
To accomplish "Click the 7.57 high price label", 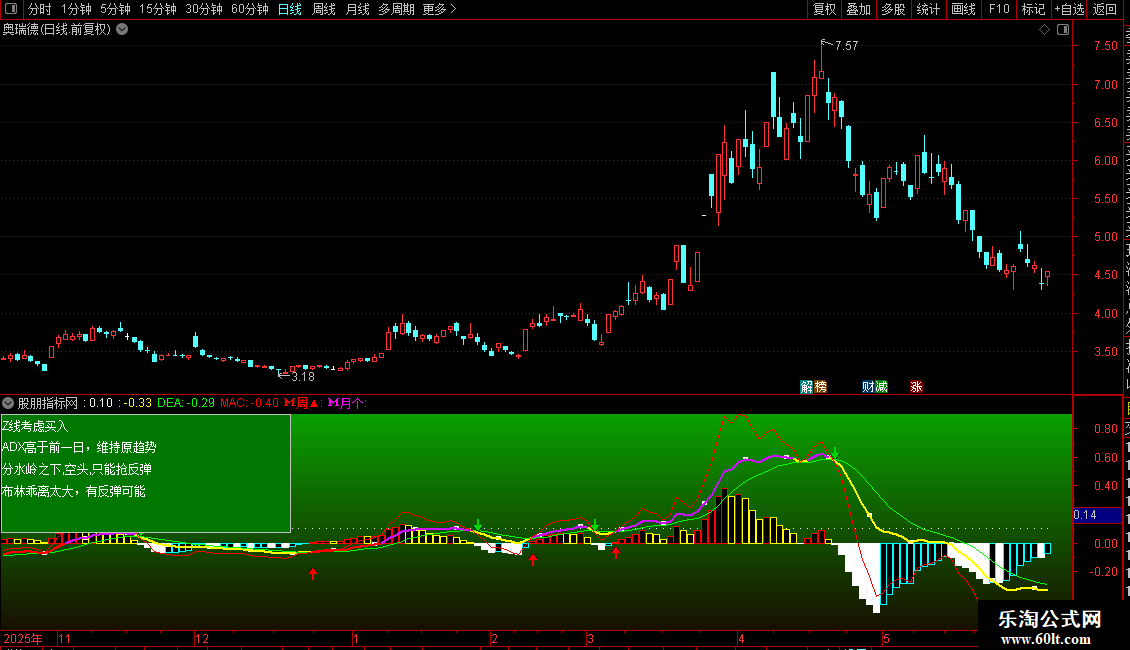I will tap(846, 45).
